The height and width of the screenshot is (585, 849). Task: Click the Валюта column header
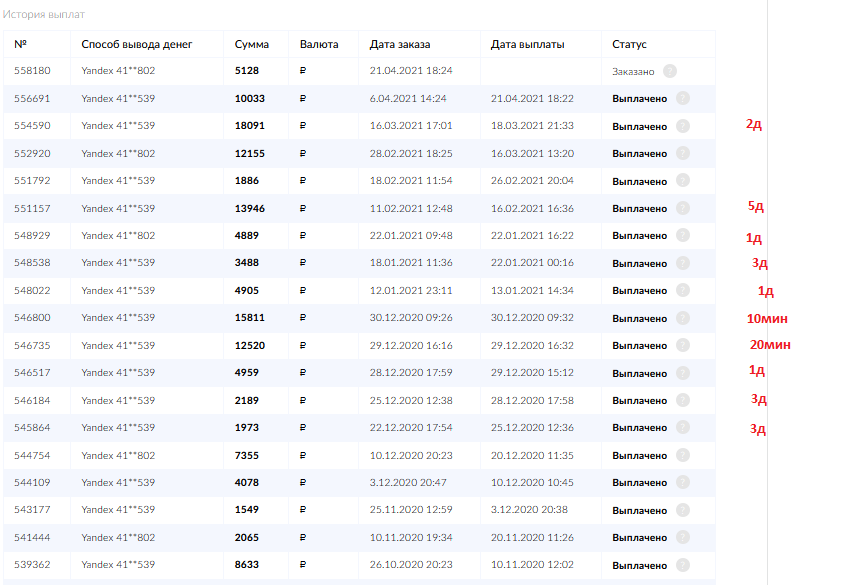pos(319,44)
